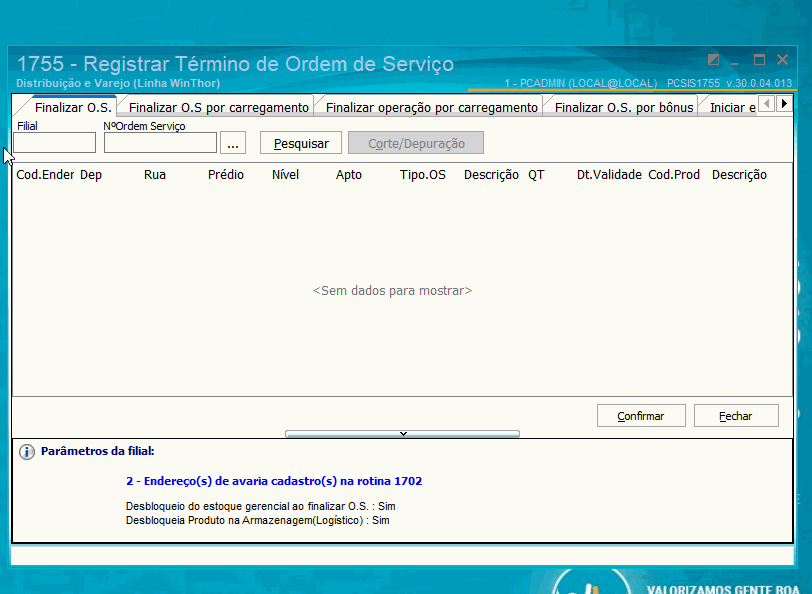Sort by Dt.Validade column header
812x594 pixels.
(x=609, y=175)
